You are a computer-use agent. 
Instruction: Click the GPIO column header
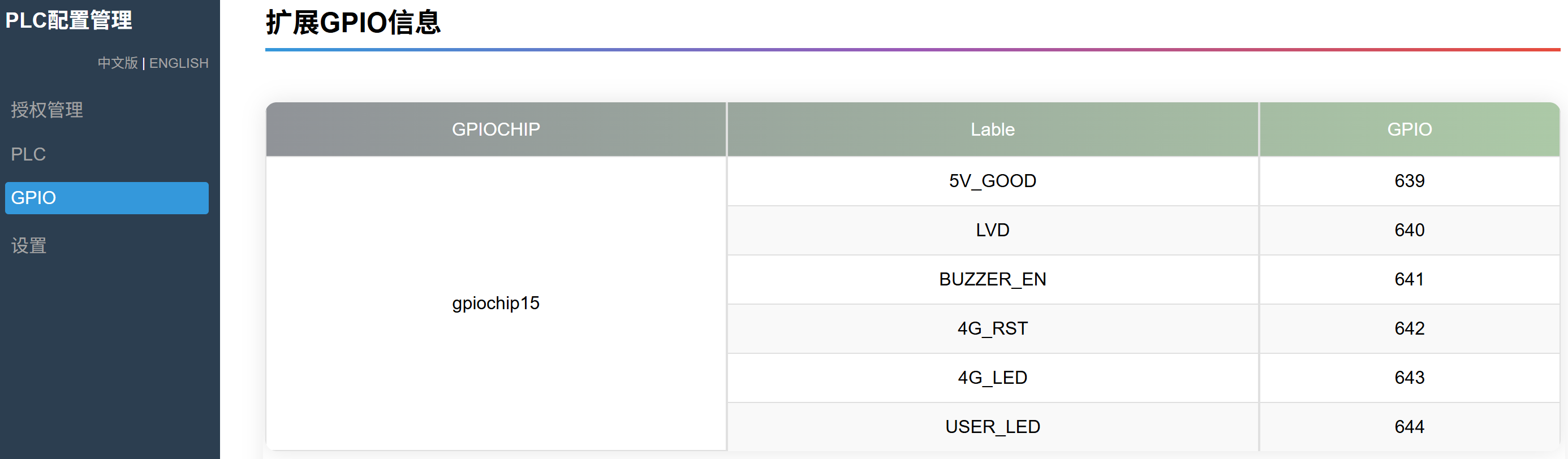click(1409, 129)
